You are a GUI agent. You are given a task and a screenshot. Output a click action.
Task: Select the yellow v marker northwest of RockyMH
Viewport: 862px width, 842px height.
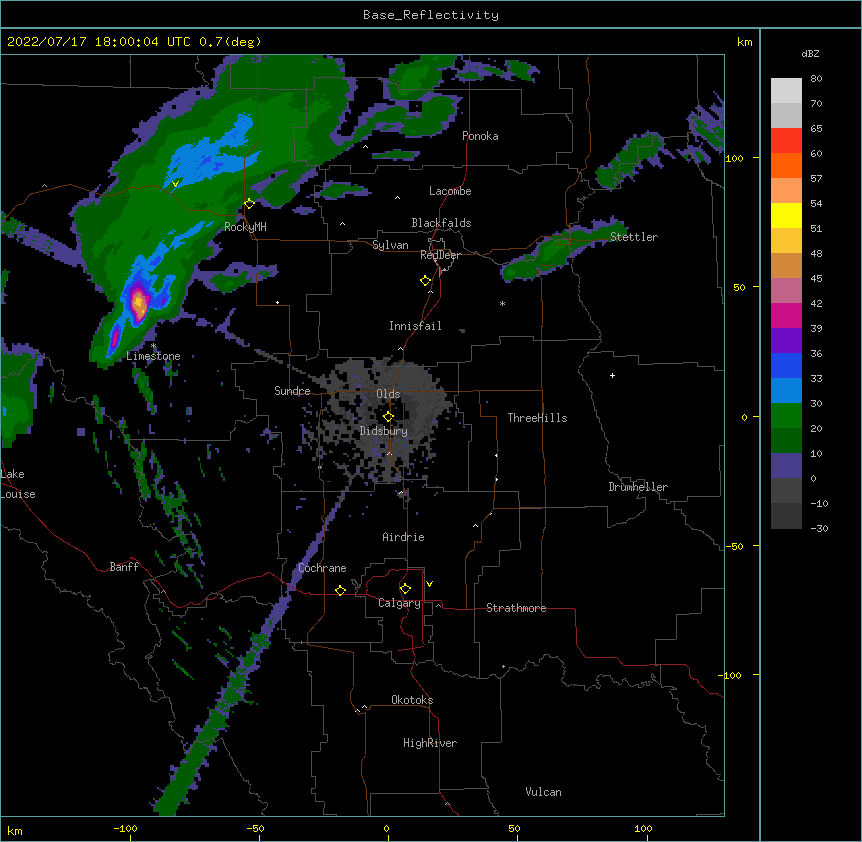[175, 184]
